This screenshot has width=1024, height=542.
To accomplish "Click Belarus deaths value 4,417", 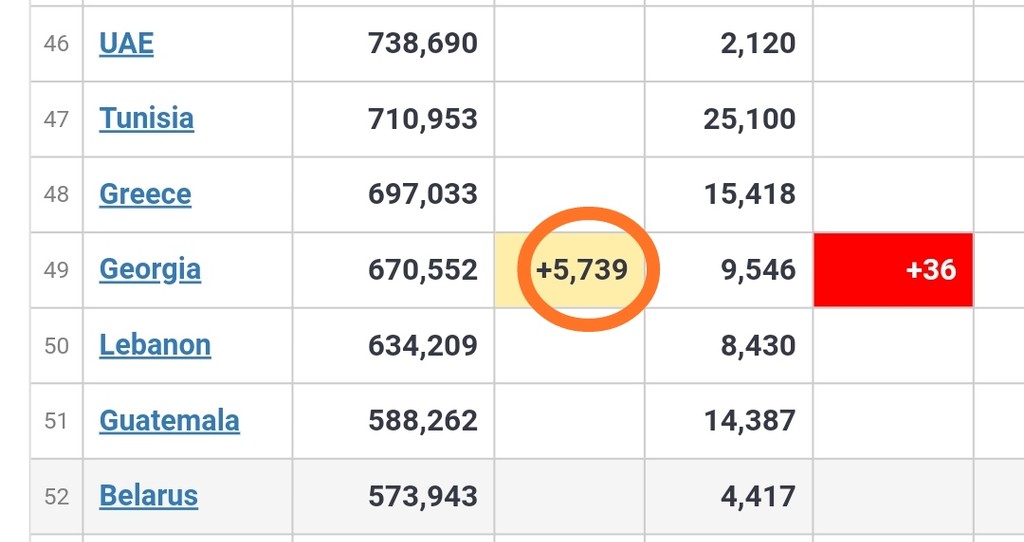I will tap(758, 495).
